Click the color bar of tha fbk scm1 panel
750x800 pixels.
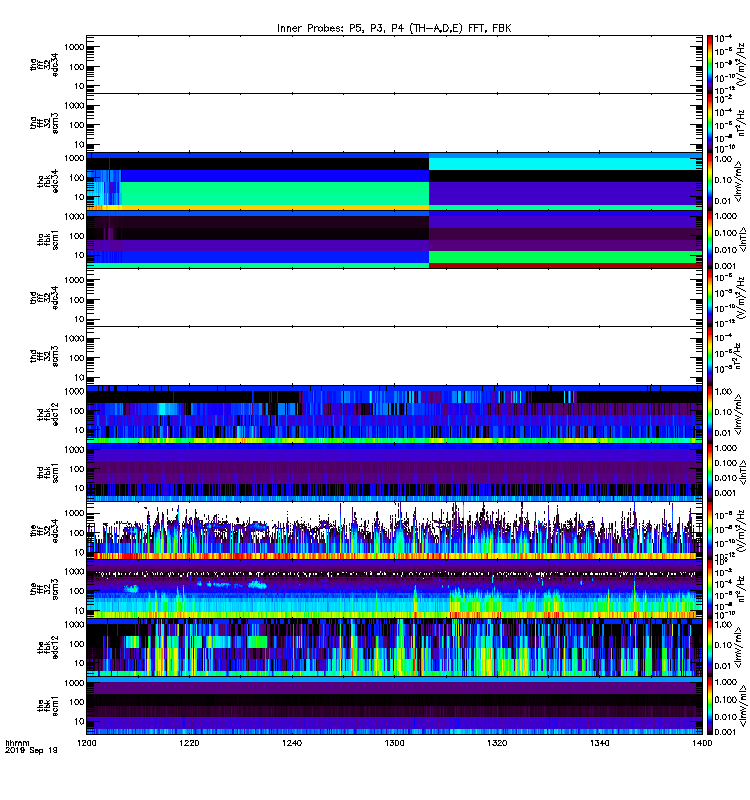[x=710, y=239]
